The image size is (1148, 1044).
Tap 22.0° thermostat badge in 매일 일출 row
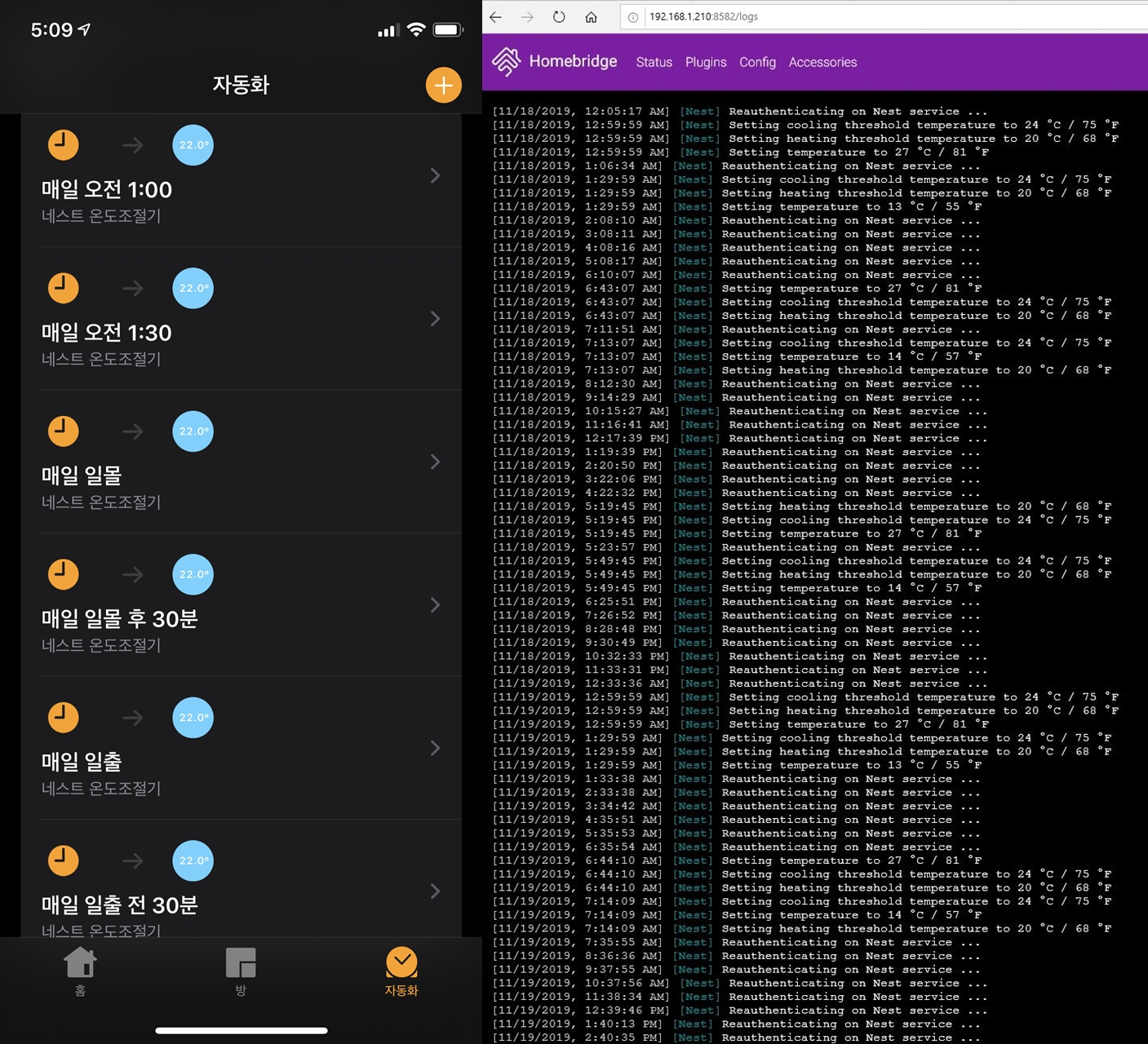tap(193, 717)
